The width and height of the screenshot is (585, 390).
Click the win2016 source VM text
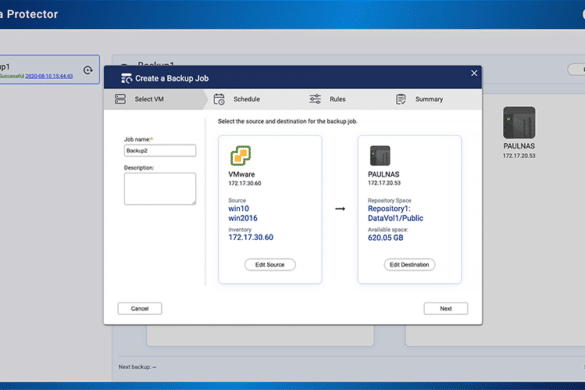[x=243, y=218]
